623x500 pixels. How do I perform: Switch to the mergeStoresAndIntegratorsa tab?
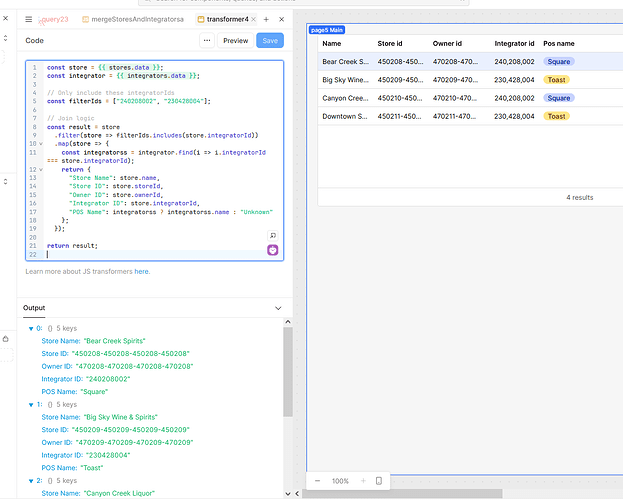point(133,19)
